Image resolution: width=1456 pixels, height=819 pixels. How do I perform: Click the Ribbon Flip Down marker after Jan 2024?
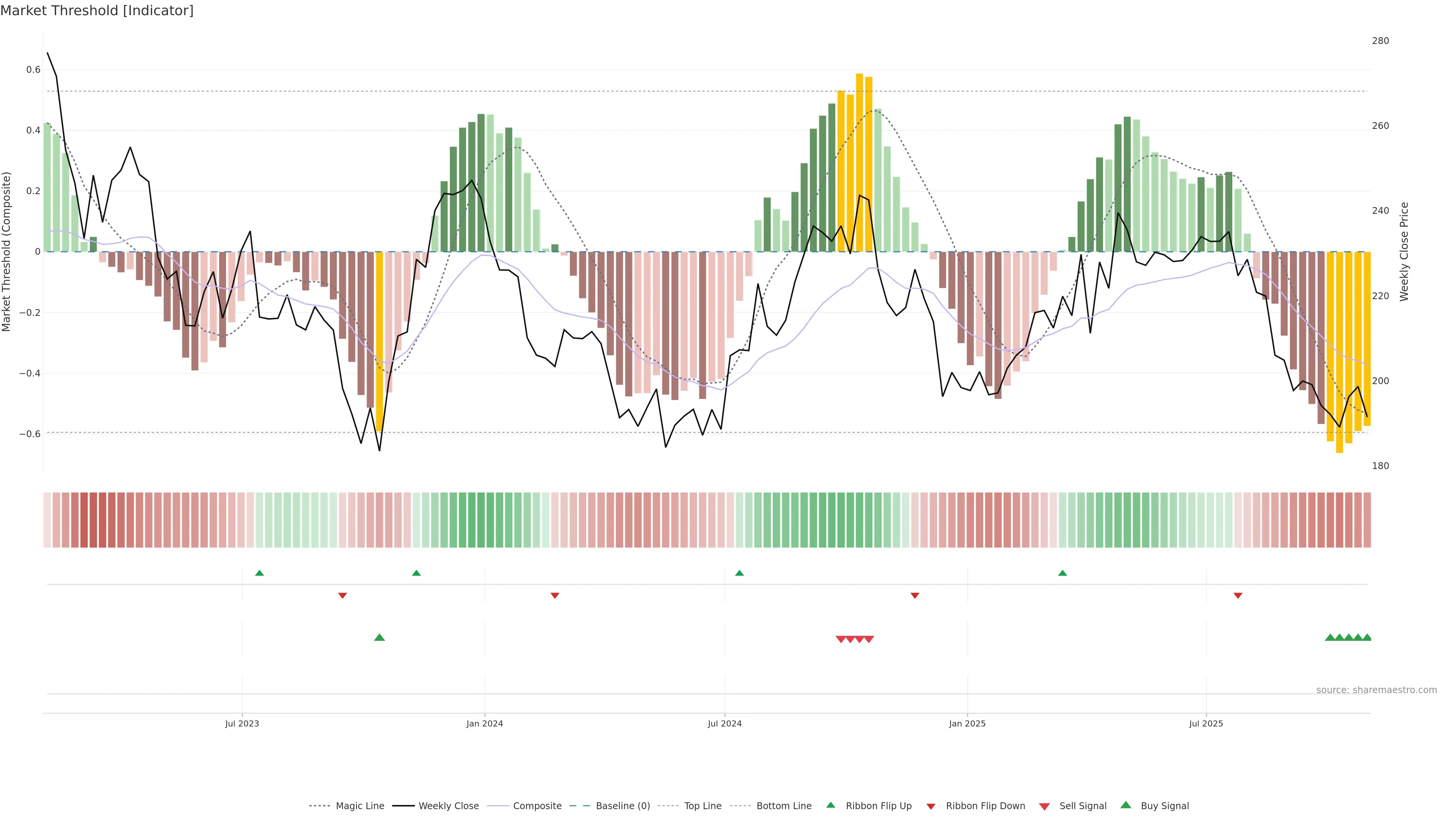click(555, 595)
